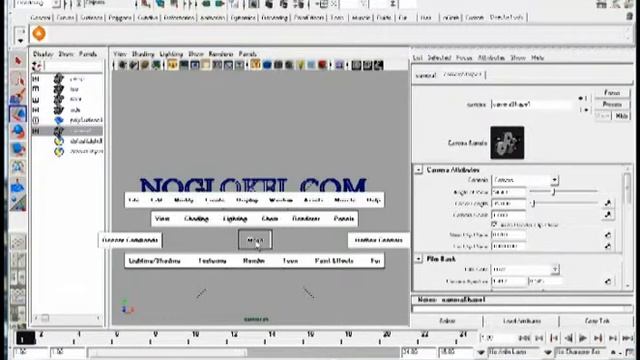Collapse the Camera Attributes section
This screenshot has width=640, height=360.
(x=419, y=169)
